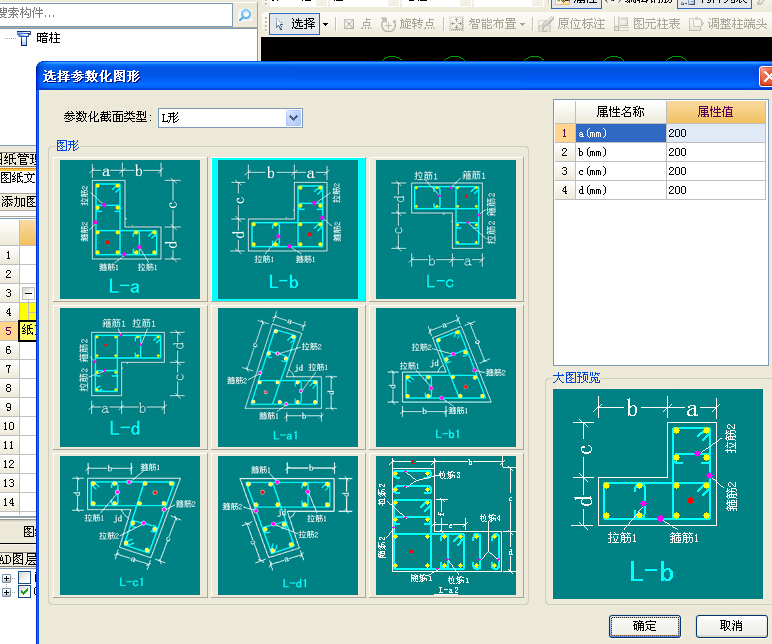Confirm with the 确定 button

point(644,626)
